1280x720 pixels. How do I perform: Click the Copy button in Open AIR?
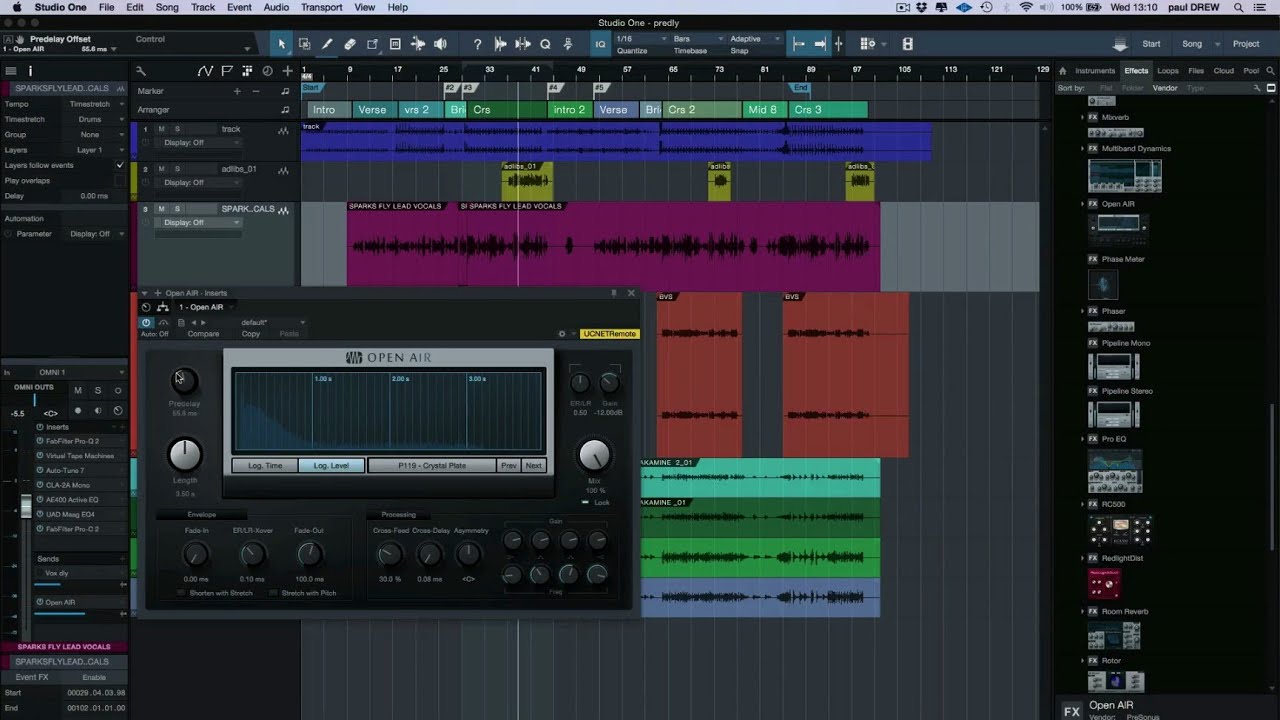click(x=251, y=334)
